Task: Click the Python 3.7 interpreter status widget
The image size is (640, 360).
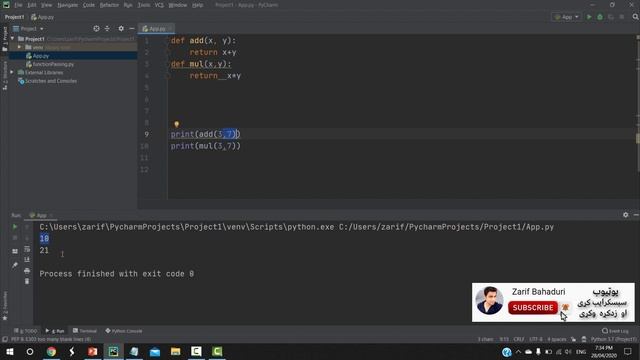Action: (x=613, y=339)
